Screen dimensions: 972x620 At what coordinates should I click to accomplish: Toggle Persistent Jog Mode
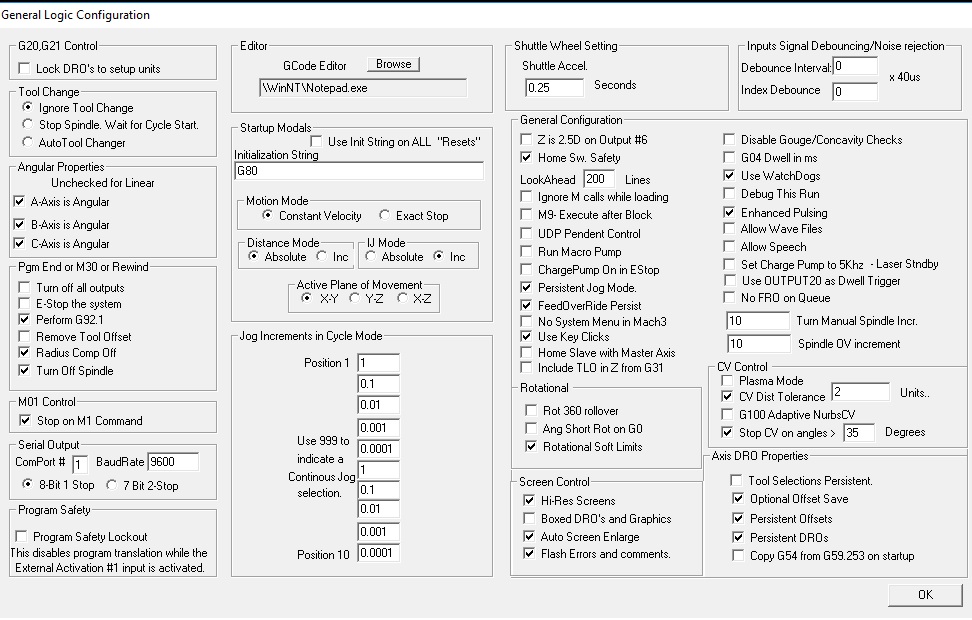[x=526, y=288]
